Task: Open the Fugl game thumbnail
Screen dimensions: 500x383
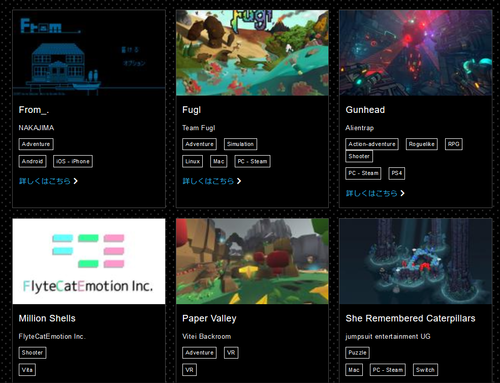Action: point(252,53)
